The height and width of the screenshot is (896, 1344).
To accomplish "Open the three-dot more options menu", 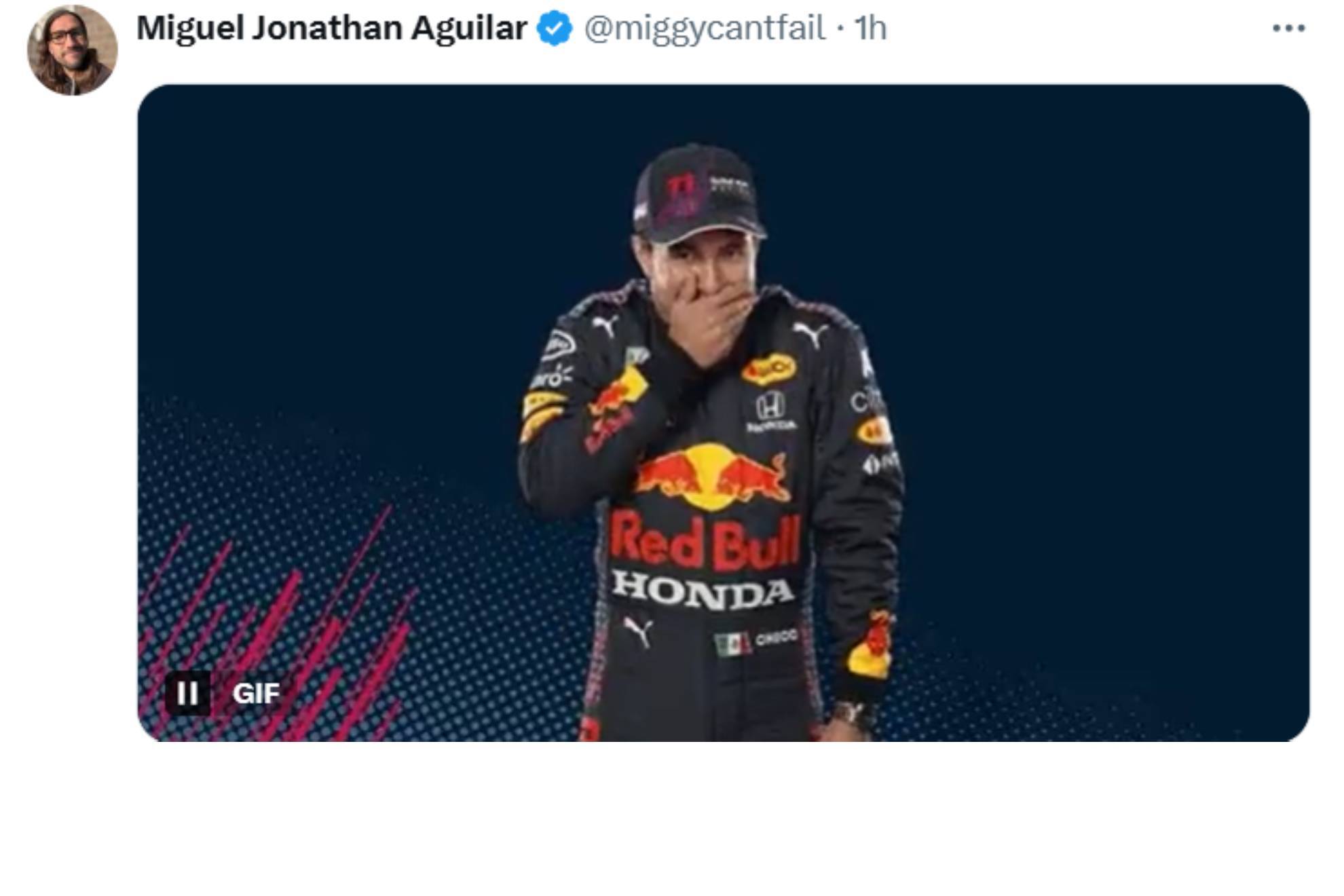I will click(x=1288, y=29).
